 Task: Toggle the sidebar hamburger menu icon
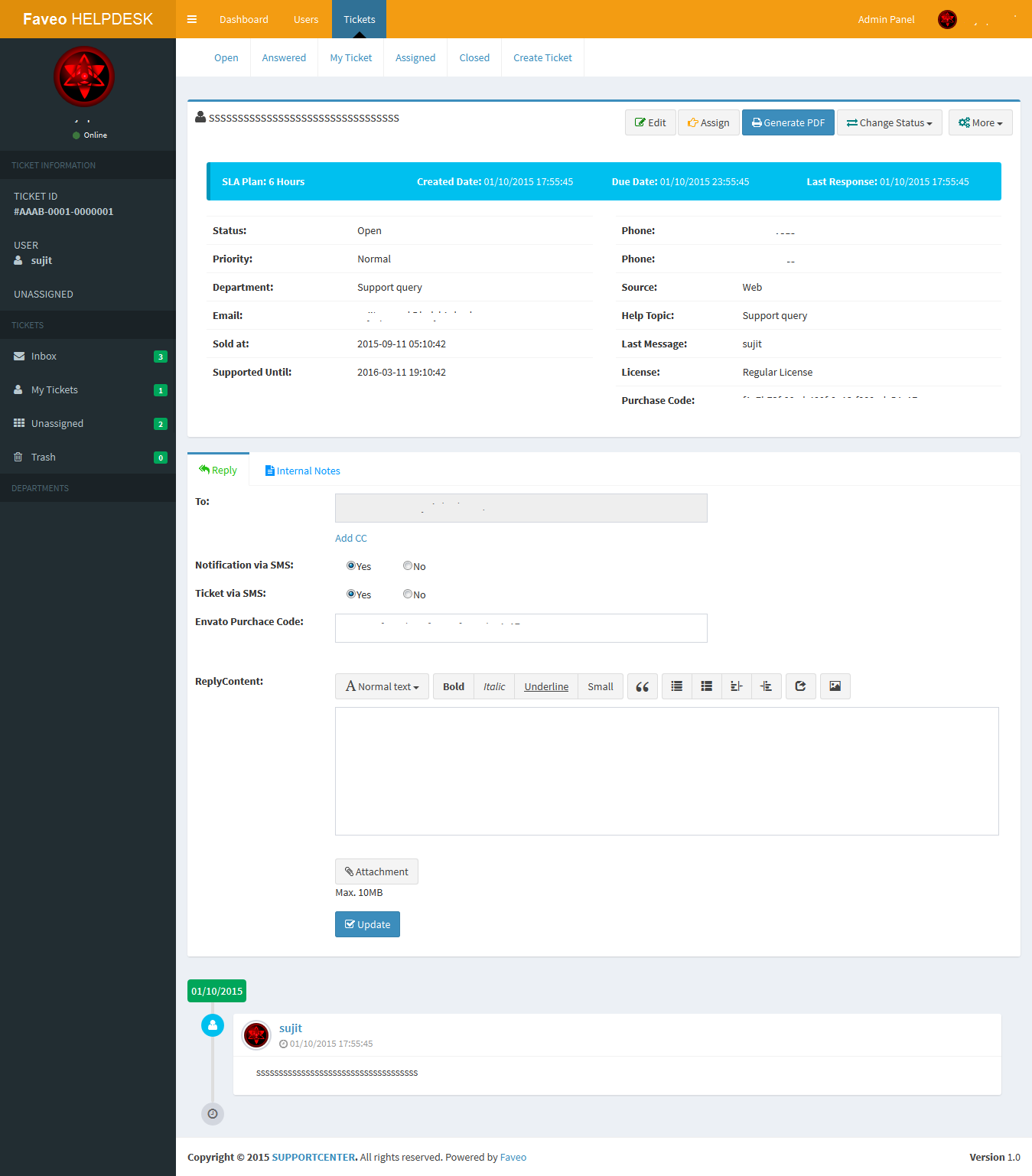(192, 19)
